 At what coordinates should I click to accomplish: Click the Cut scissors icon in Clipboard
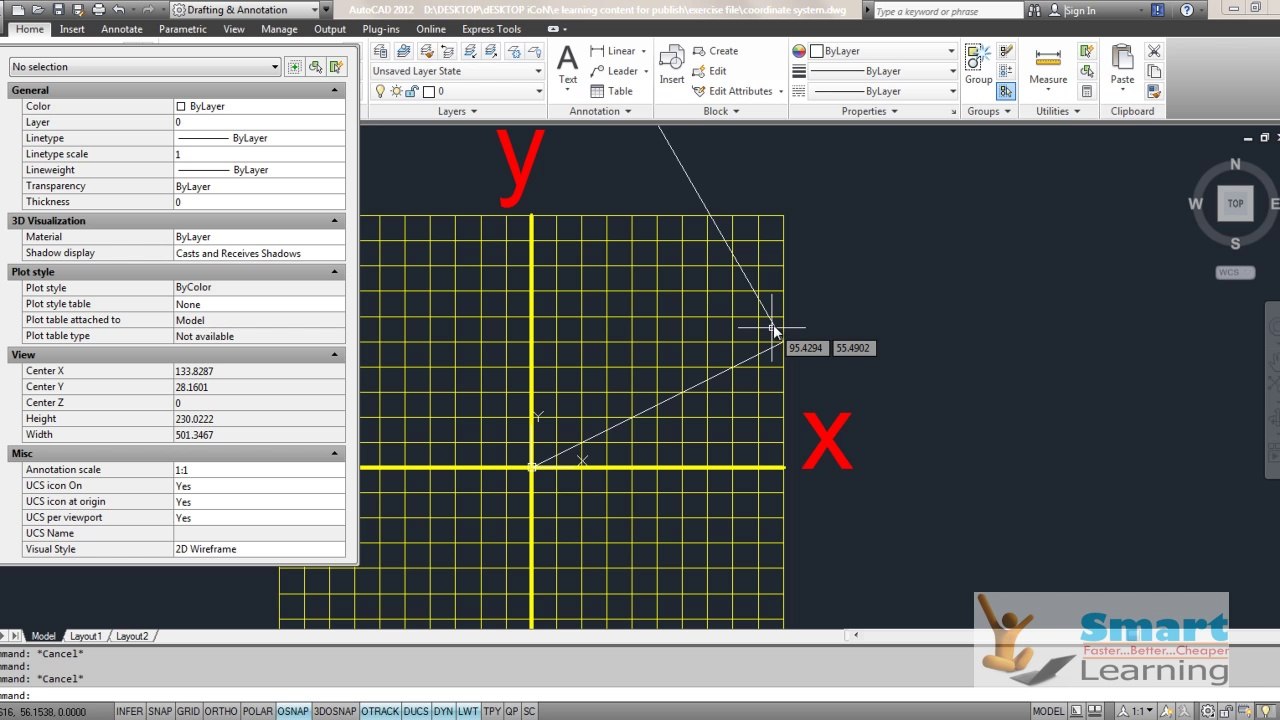[x=1154, y=51]
